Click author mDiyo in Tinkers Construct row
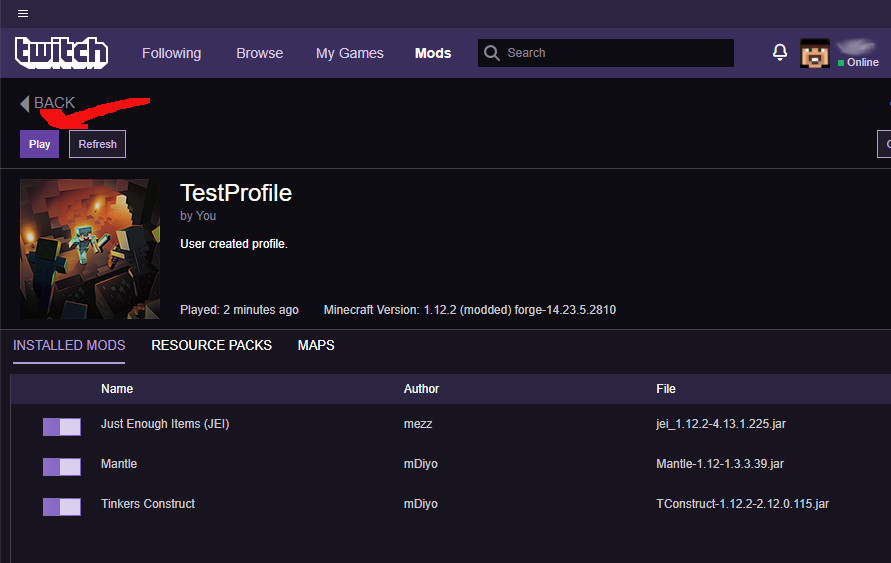This screenshot has height=563, width=891. tap(420, 504)
